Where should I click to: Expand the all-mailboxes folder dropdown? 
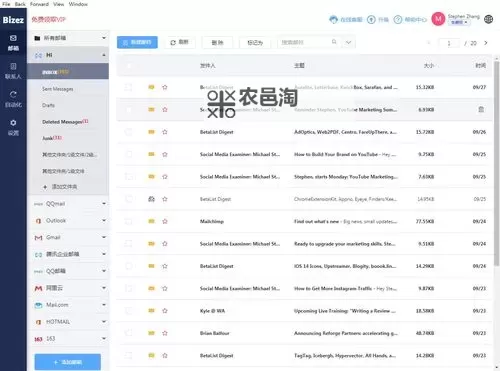[x=104, y=38]
